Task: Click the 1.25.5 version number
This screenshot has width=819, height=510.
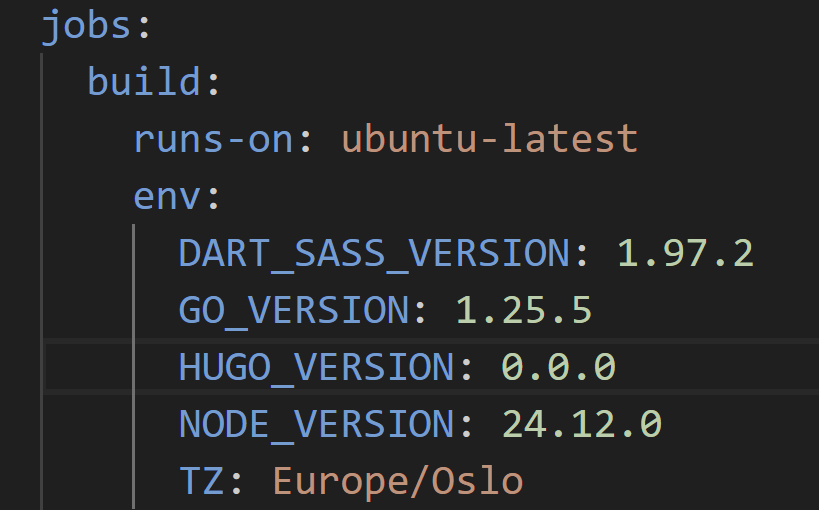Action: 524,310
